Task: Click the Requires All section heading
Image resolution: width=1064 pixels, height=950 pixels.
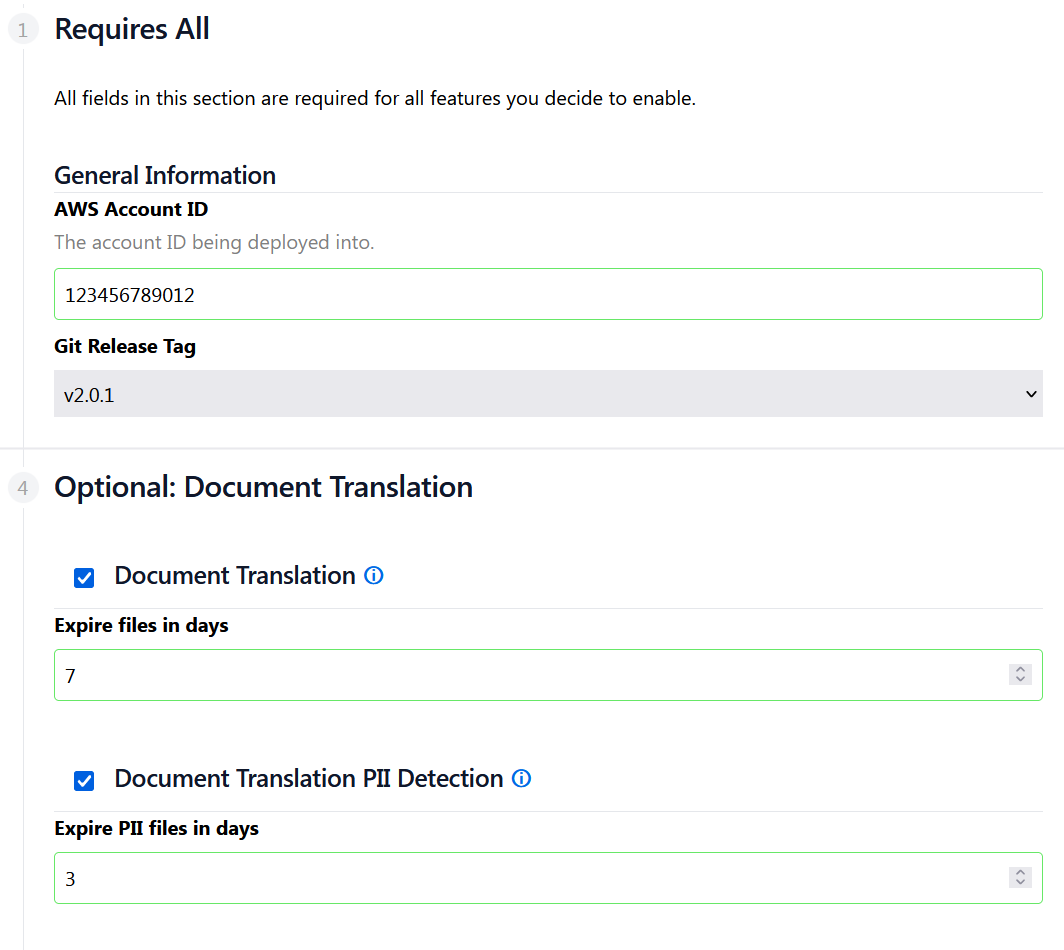Action: [131, 29]
